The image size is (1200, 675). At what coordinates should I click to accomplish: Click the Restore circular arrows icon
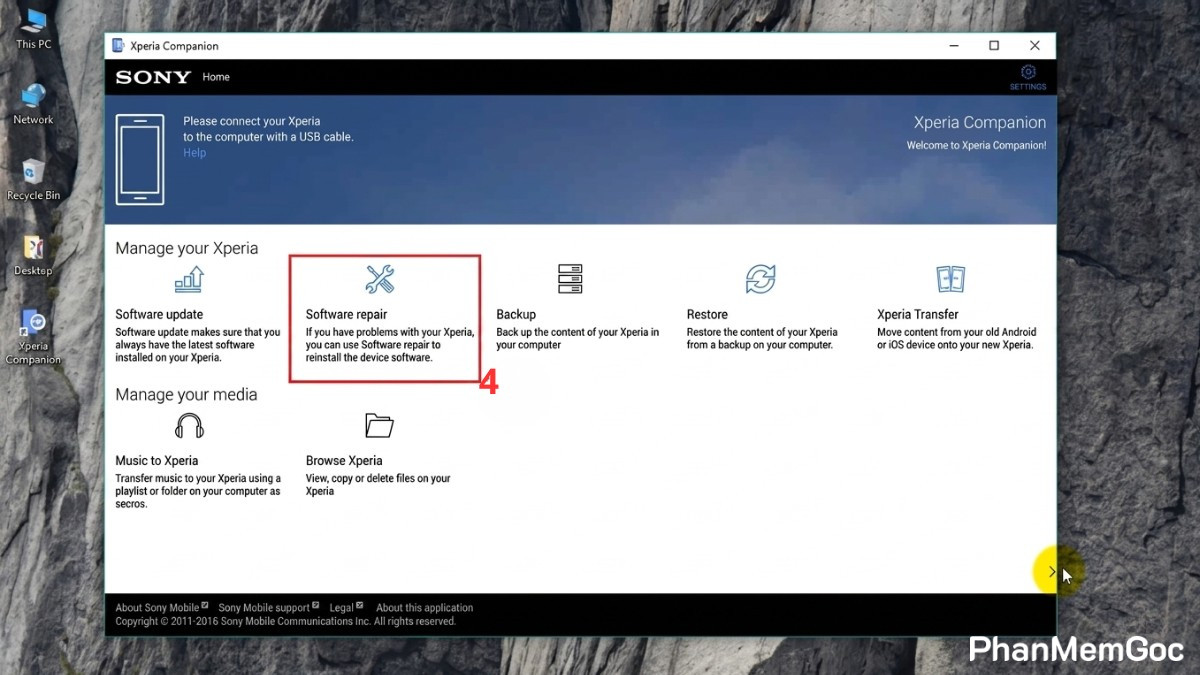(x=761, y=279)
